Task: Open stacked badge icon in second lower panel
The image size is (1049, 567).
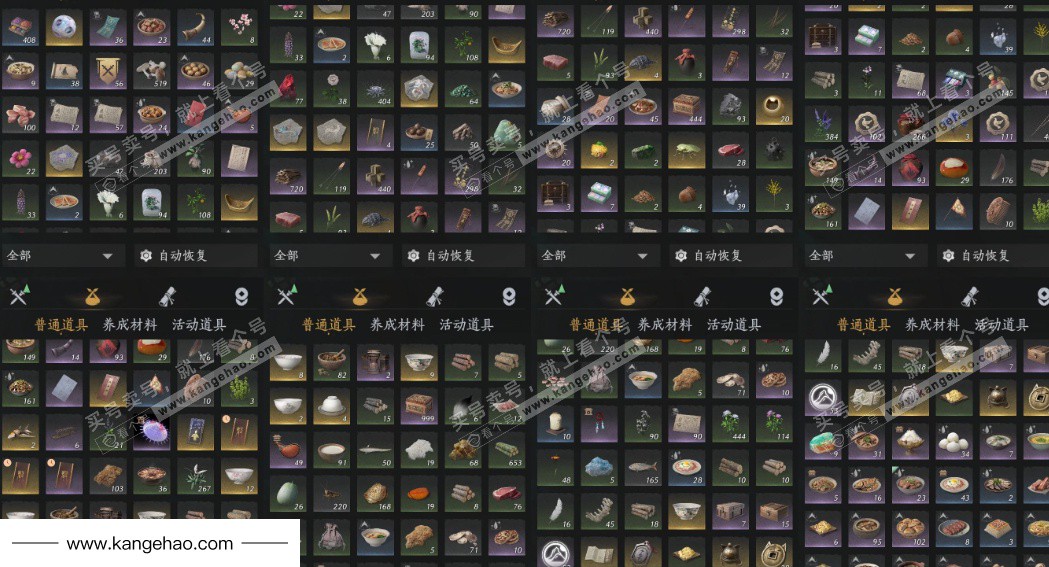Action: (x=509, y=296)
